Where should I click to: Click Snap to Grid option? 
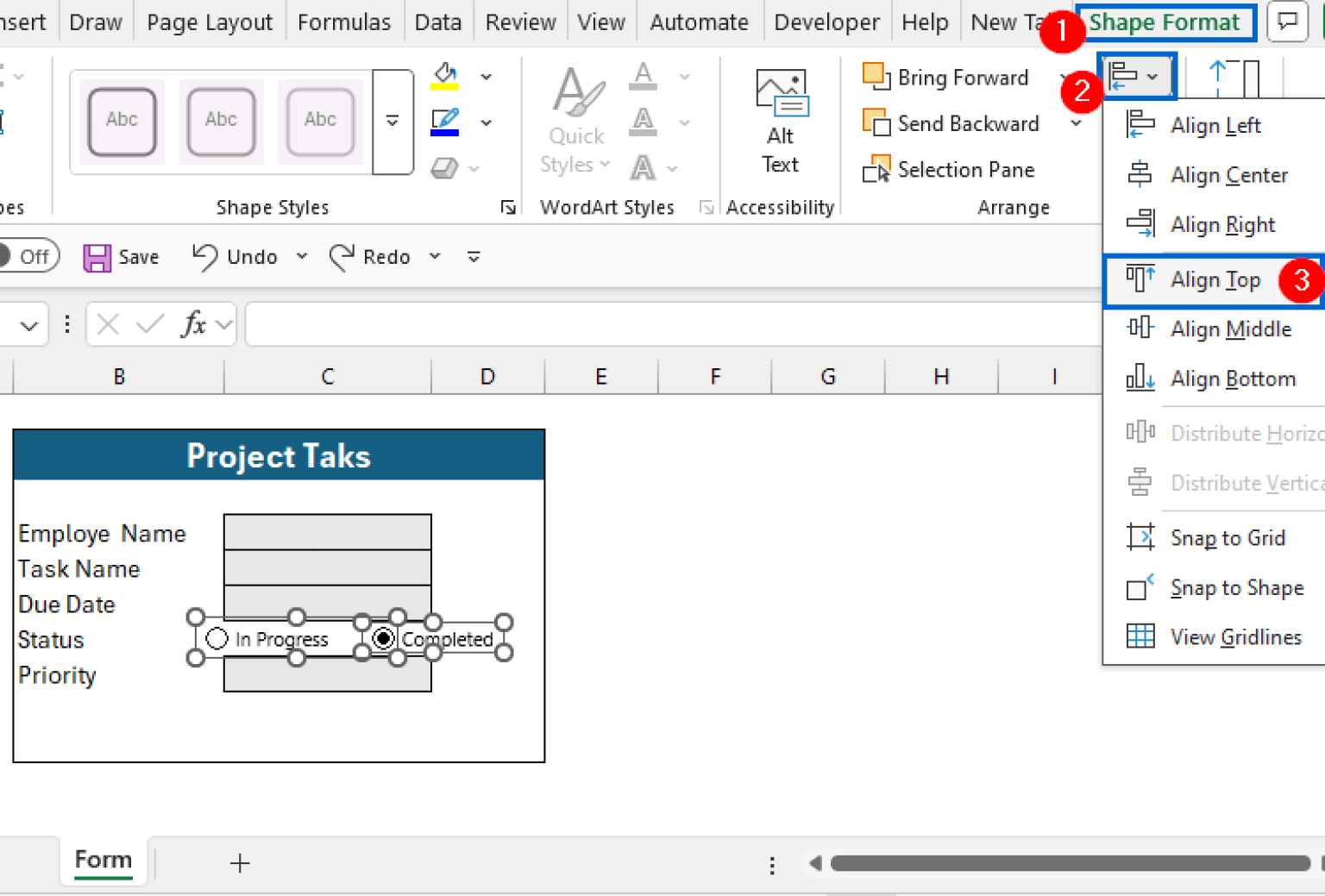point(1228,536)
